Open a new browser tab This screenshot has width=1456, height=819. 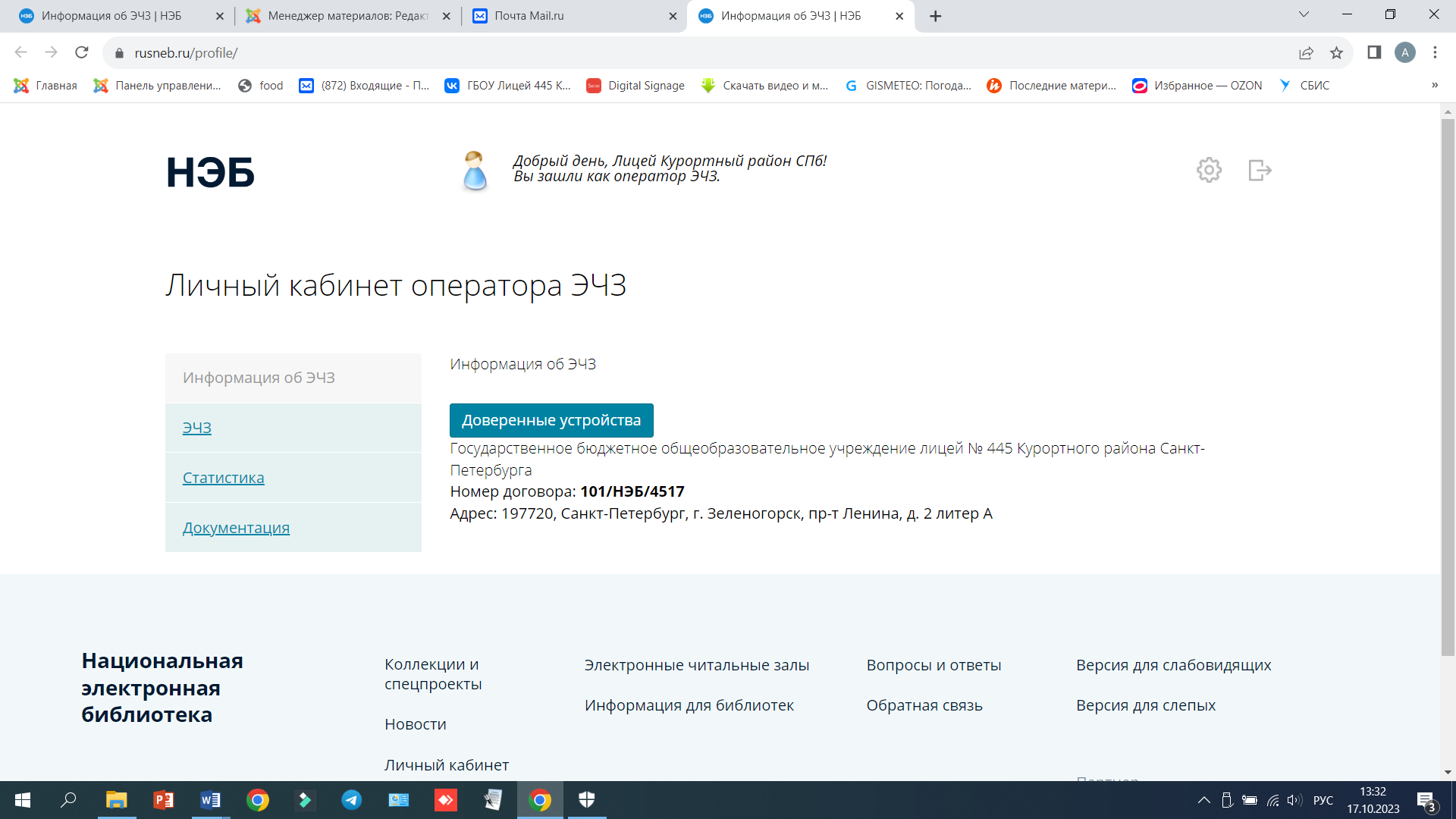pos(936,16)
